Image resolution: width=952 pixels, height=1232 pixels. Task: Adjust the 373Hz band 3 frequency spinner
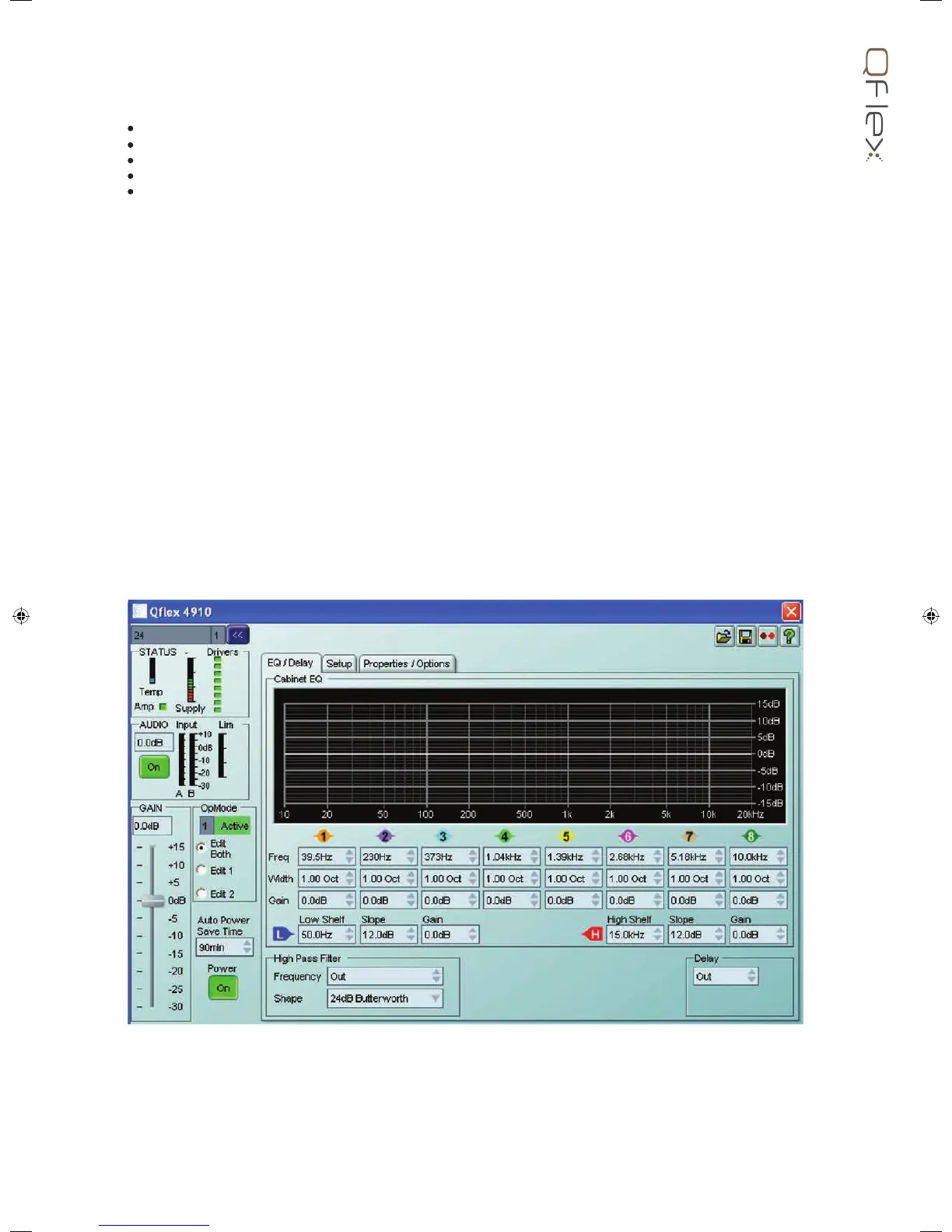(450, 856)
